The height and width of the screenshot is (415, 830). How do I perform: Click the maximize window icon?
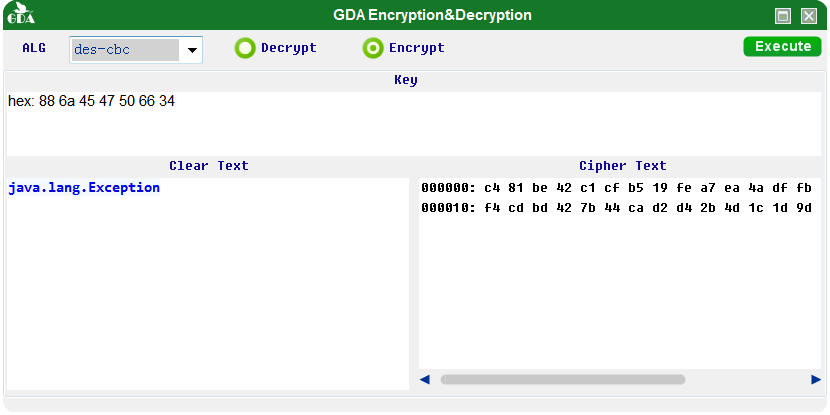pyautogui.click(x=783, y=16)
